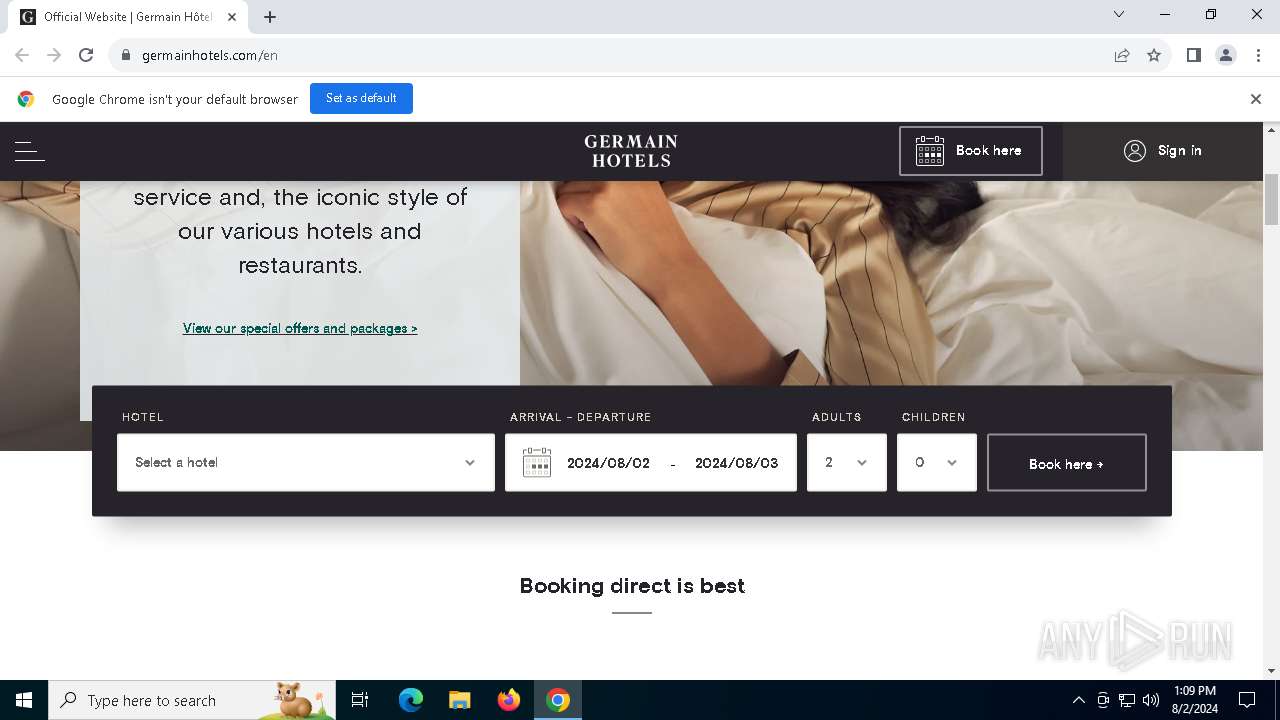Click the Book here header button
The image size is (1280, 720).
point(970,151)
